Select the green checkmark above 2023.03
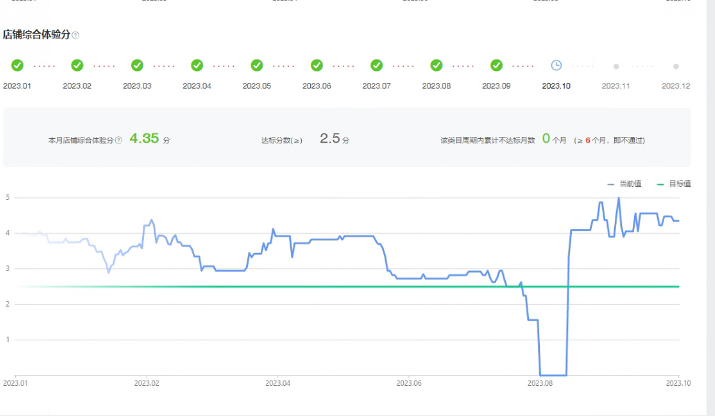 tap(137, 66)
